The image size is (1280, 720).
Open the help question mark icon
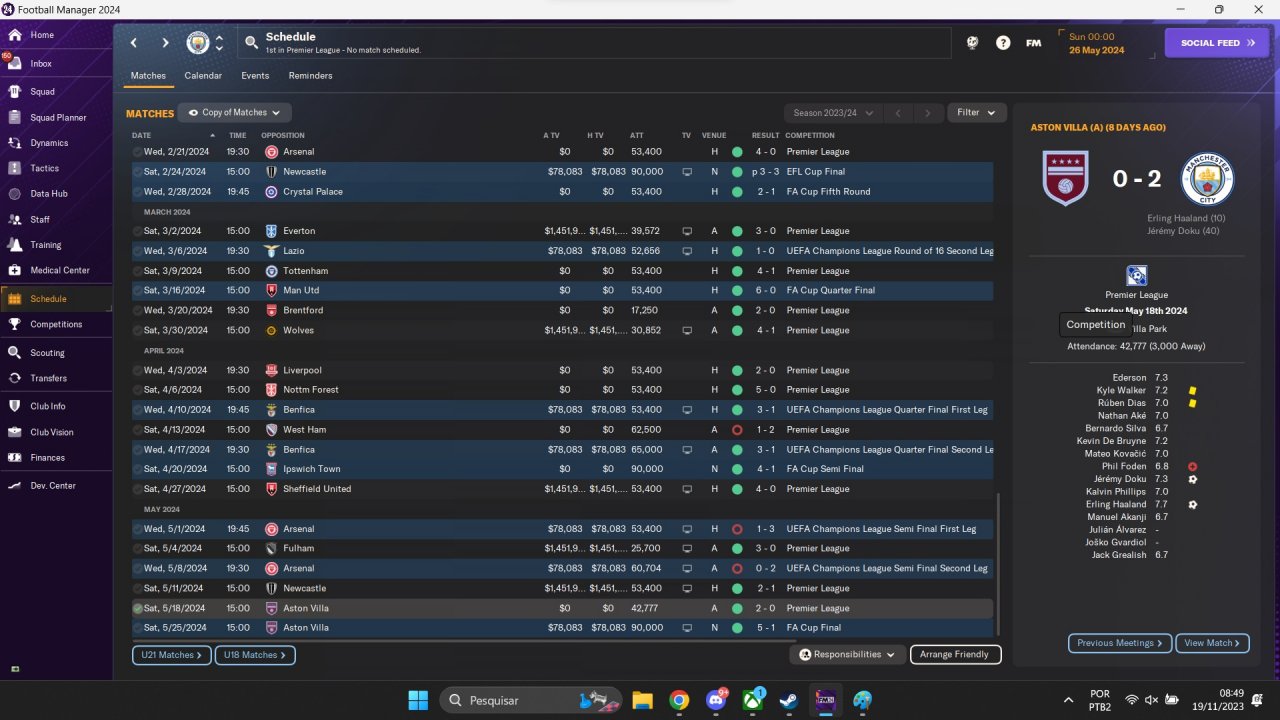(x=1003, y=43)
